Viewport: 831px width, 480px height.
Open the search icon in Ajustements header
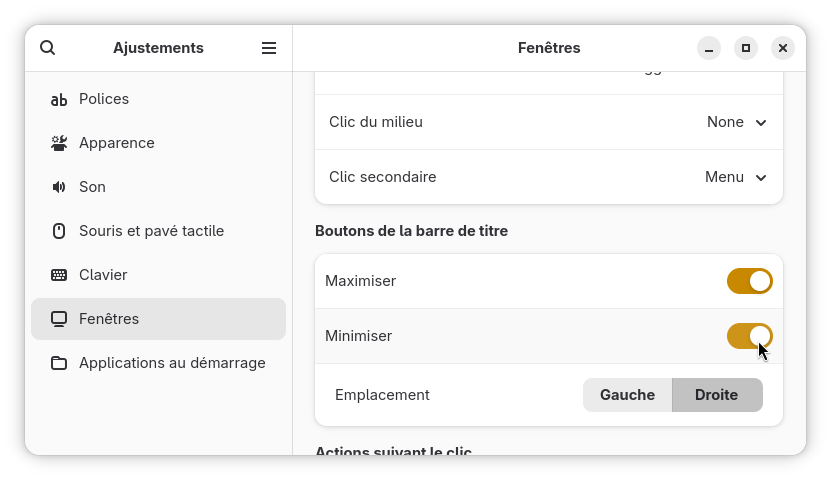(48, 48)
